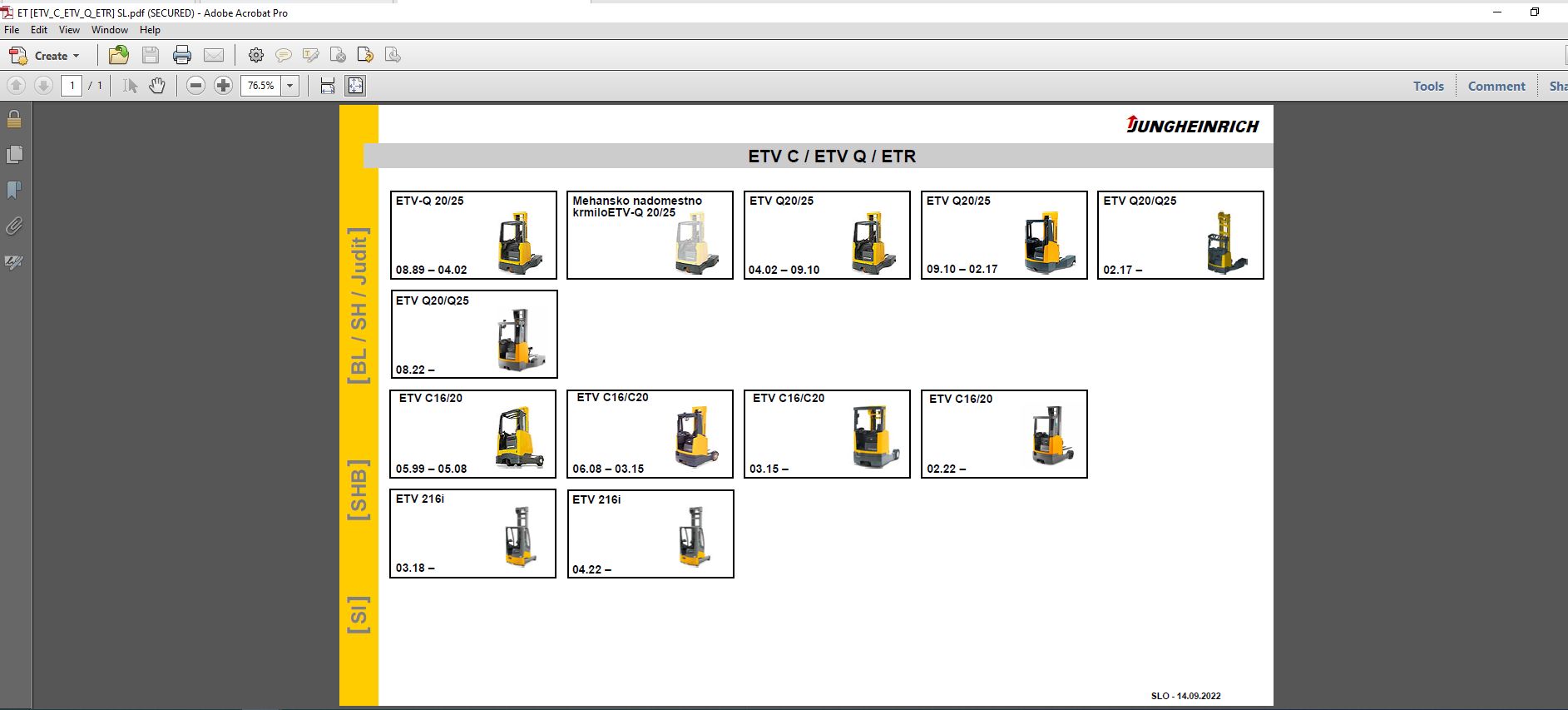Click the export page toolbar icon
Image resolution: width=1568 pixels, height=710 pixels.
(x=365, y=56)
